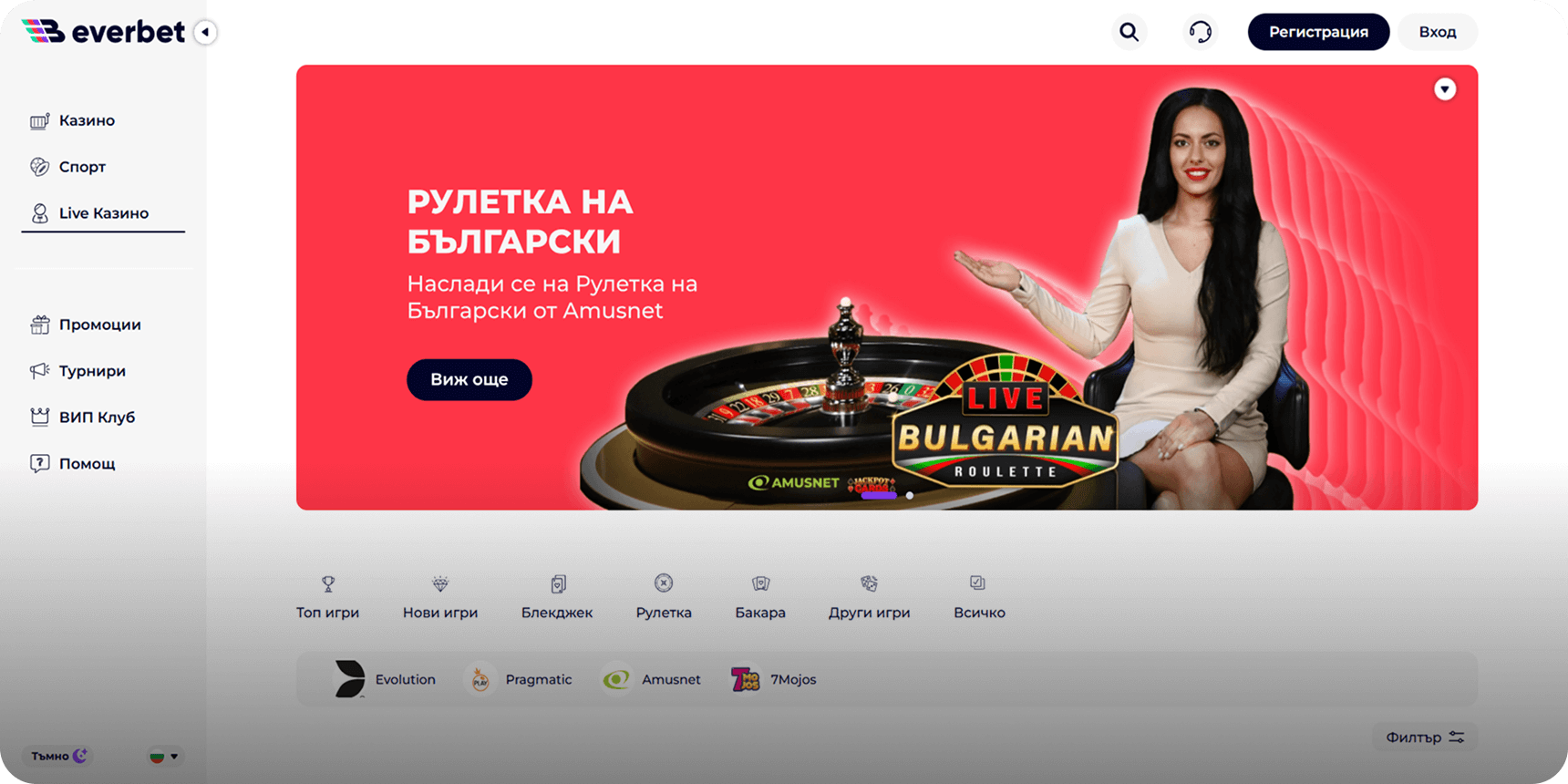Select the Evolution provider logo
Image resolution: width=1568 pixels, height=784 pixels.
click(350, 679)
